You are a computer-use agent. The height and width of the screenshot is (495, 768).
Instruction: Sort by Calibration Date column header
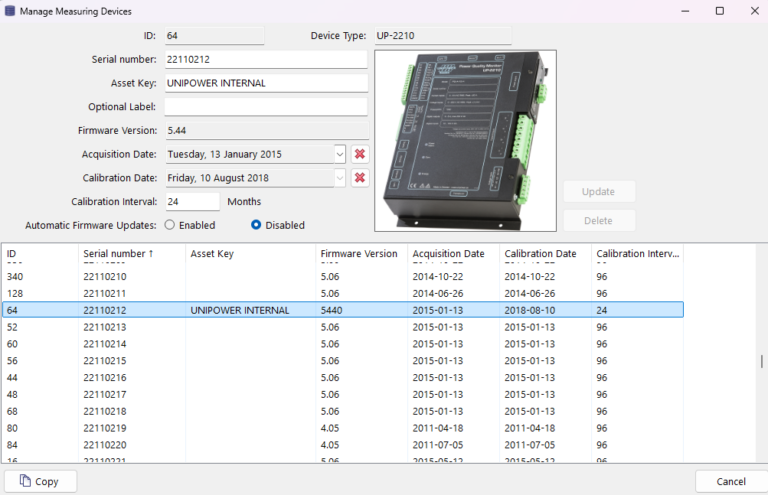[546, 254]
